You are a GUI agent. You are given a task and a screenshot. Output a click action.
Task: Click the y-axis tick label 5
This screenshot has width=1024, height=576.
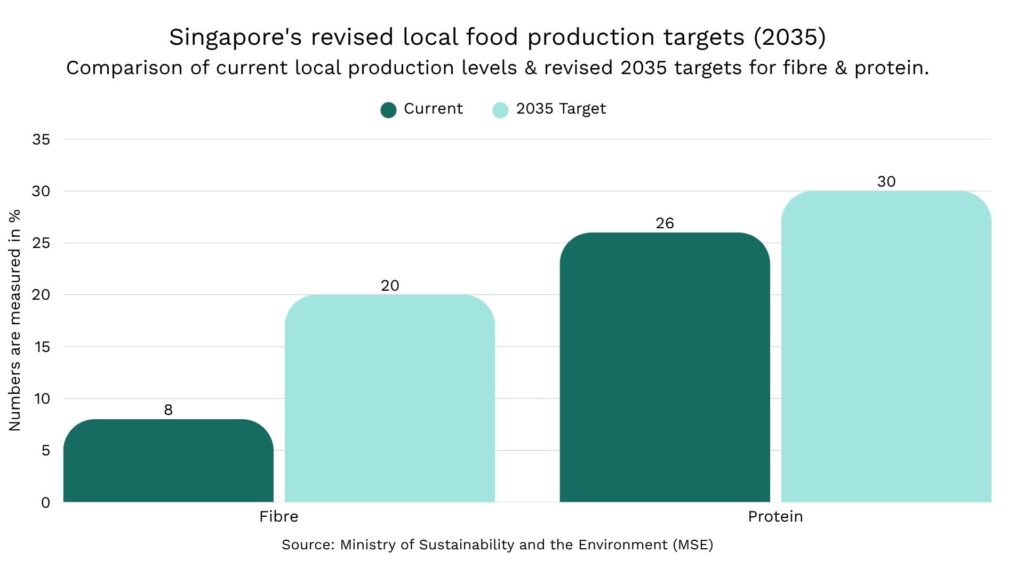pyautogui.click(x=45, y=451)
